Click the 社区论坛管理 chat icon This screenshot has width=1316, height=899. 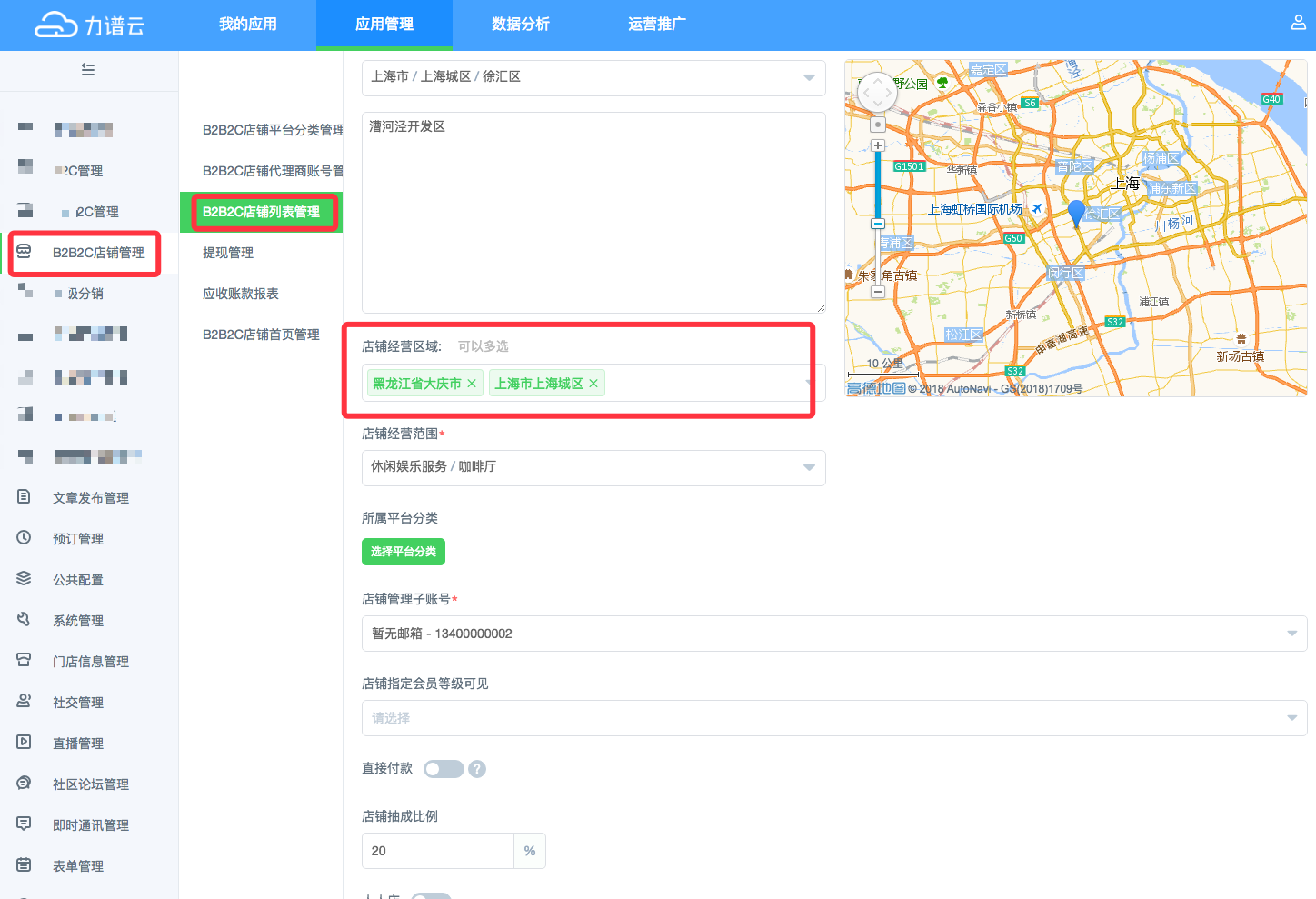tap(25, 783)
